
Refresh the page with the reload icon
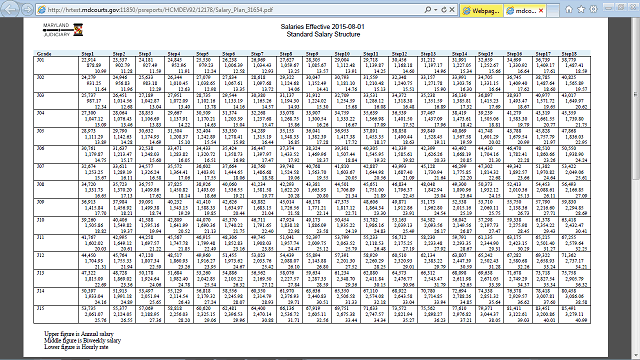[x=444, y=9]
